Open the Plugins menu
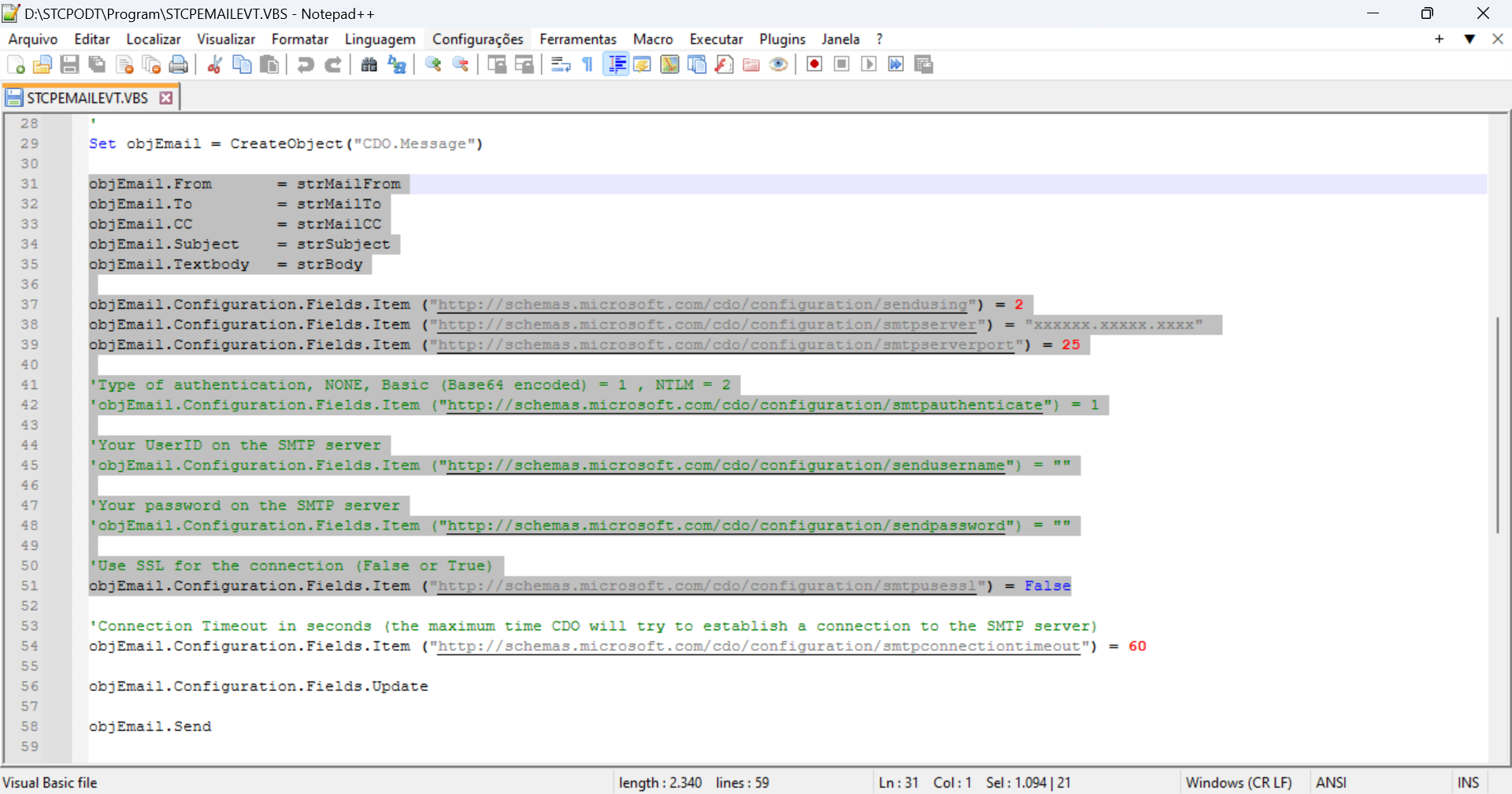Screen dimensions: 1512x794 (x=782, y=39)
